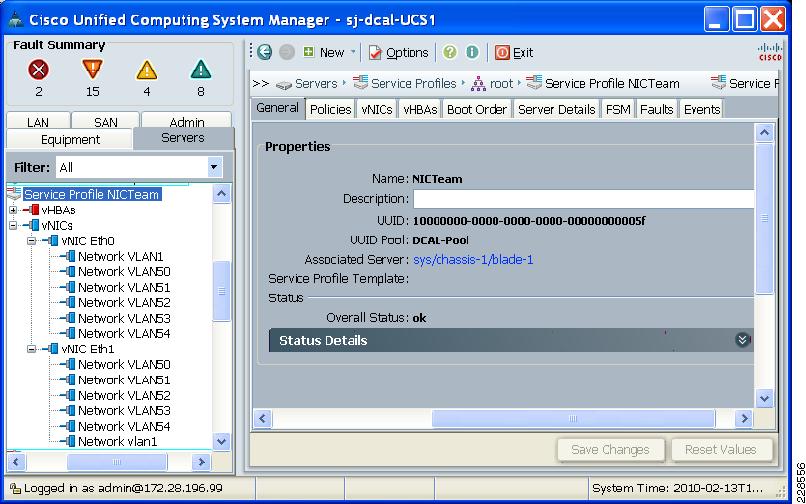Click the major faults orange triangle icon
Viewport: 806px width, 504px height.
(93, 69)
